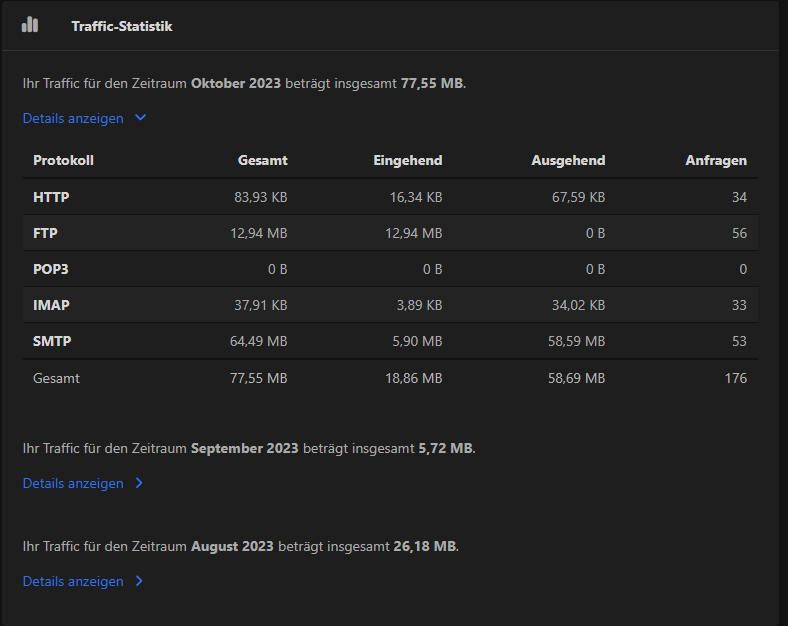Open 'Details anzeigen' link for September 2023
This screenshot has height=626, width=788.
(x=73, y=483)
